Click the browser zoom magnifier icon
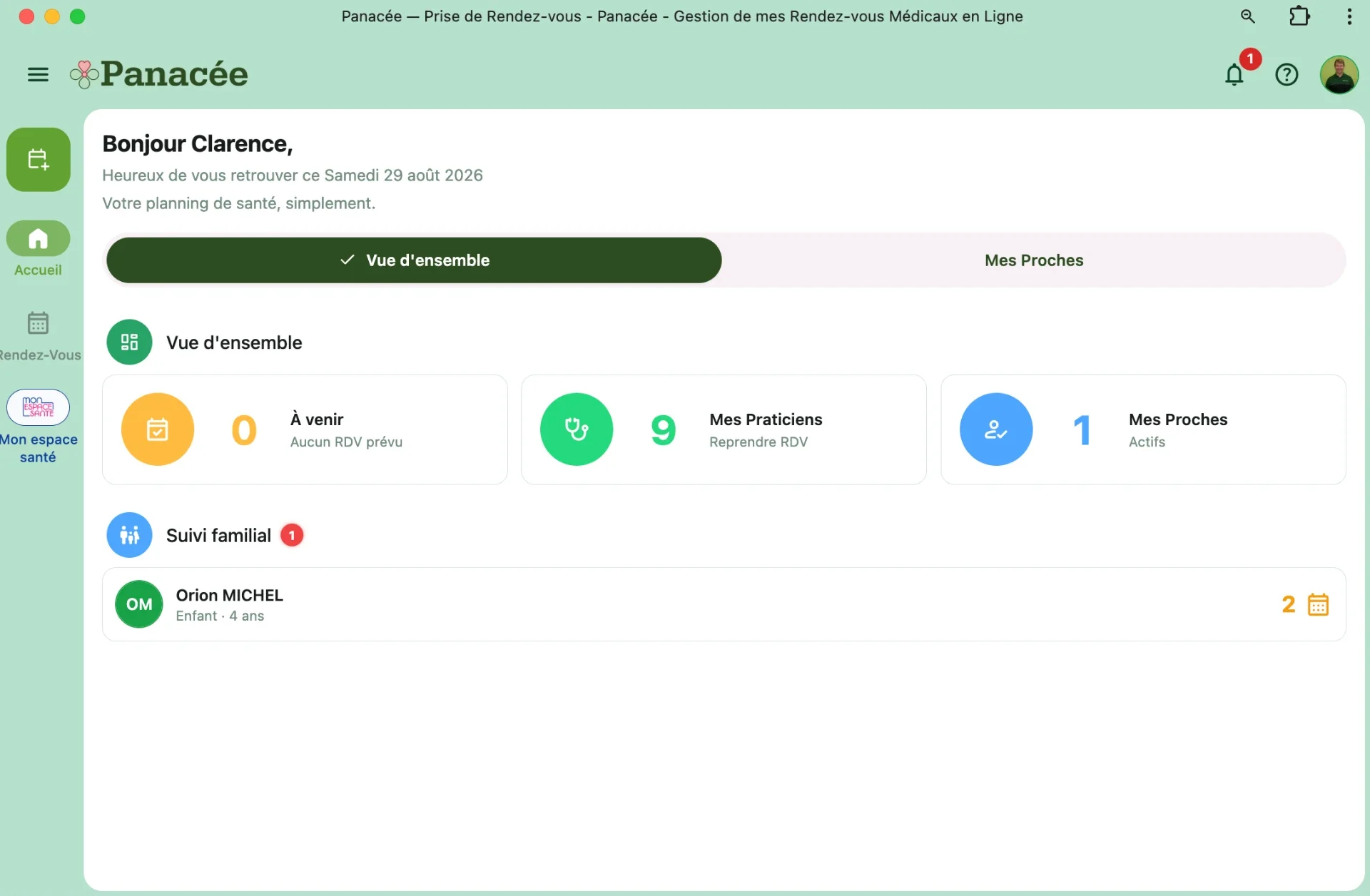 click(x=1247, y=16)
